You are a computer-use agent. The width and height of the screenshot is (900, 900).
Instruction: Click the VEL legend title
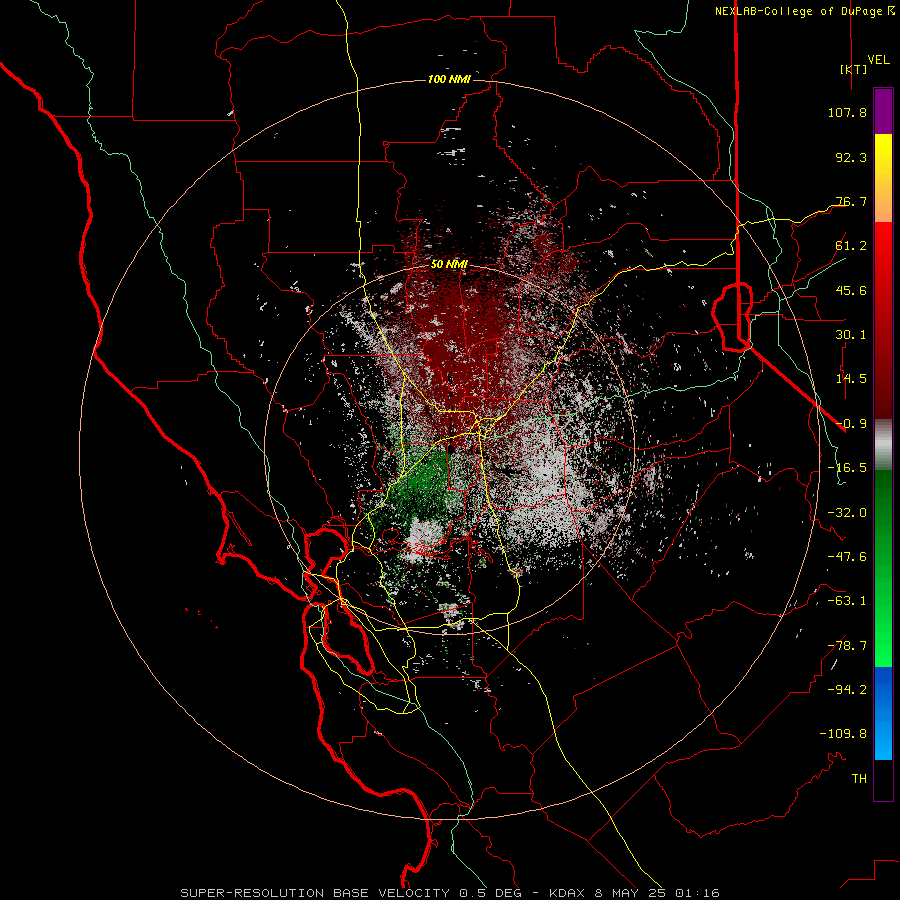[x=878, y=60]
